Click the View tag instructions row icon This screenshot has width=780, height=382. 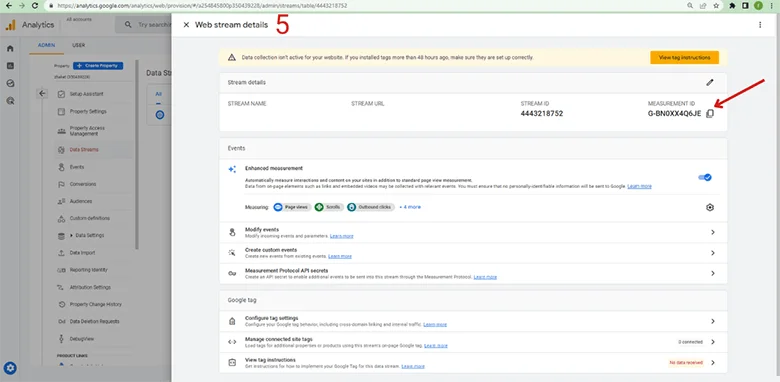(x=232, y=363)
